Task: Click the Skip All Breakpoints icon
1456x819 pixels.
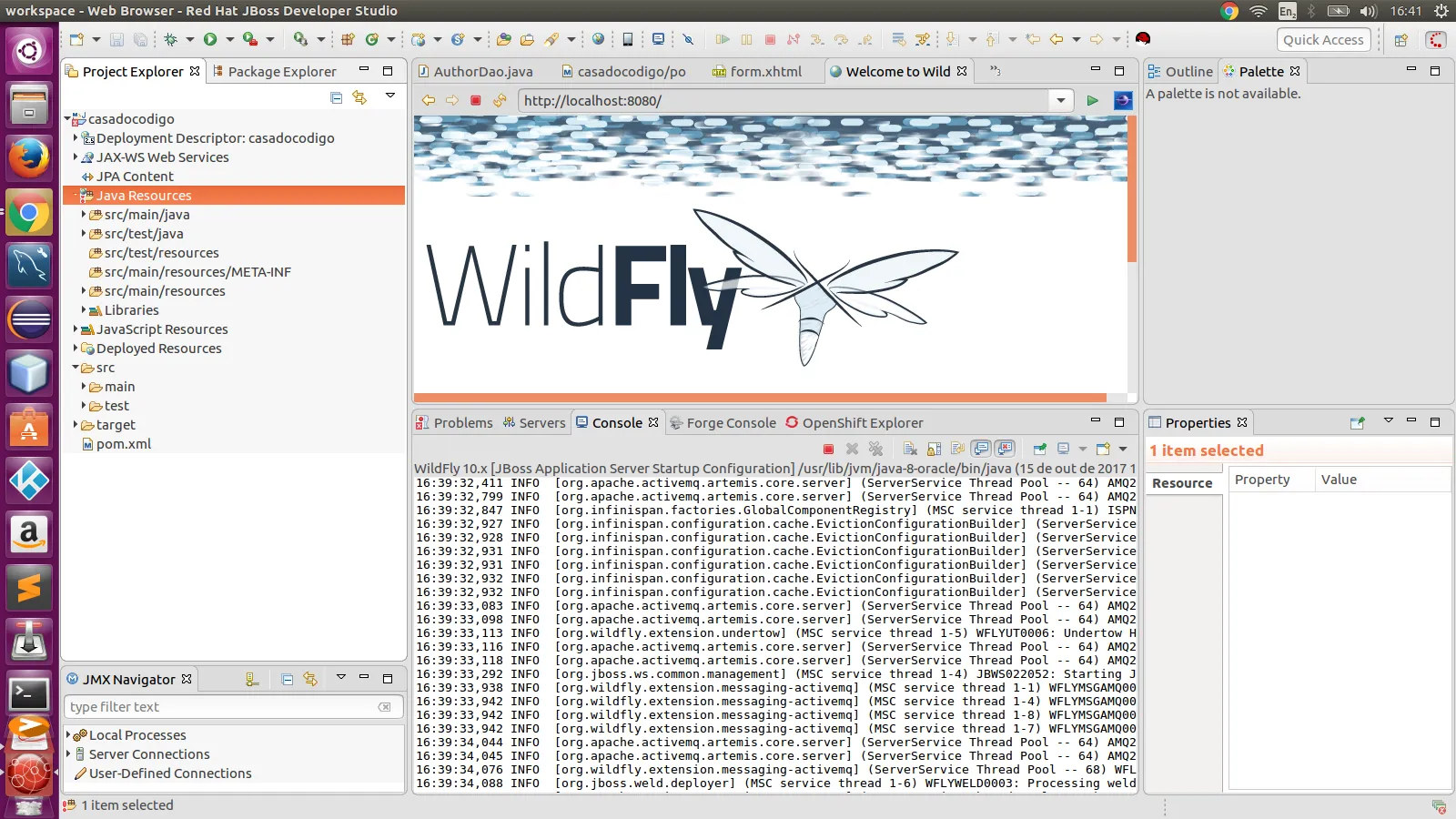Action: [688, 39]
